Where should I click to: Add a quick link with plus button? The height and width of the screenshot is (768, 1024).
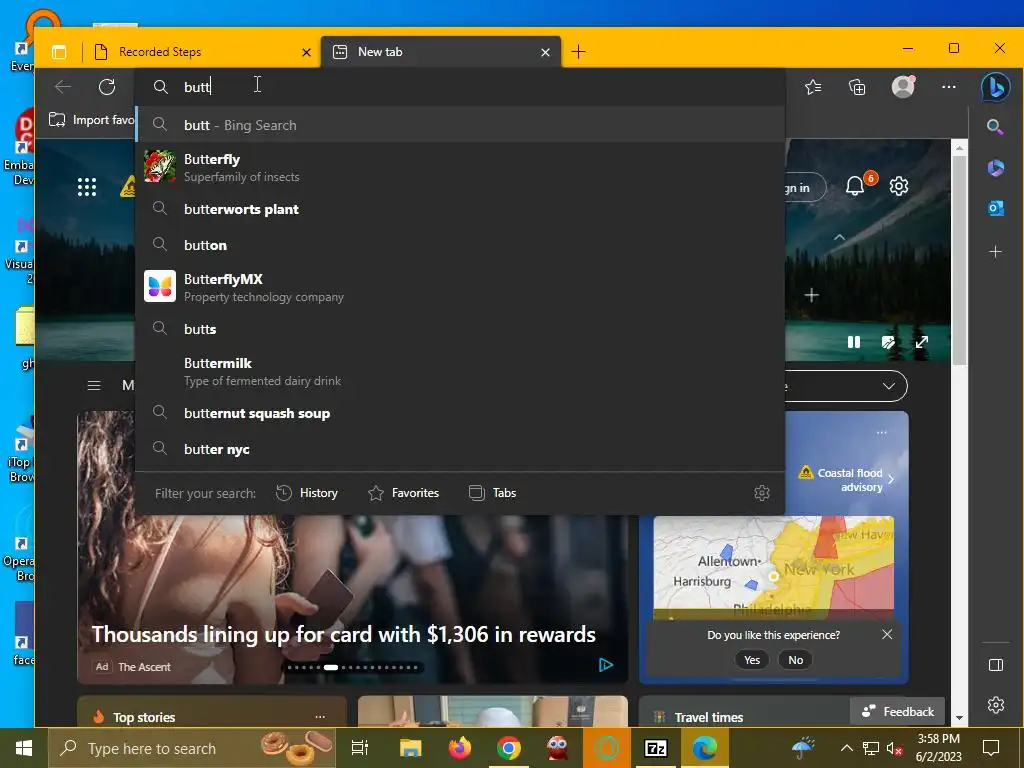click(x=811, y=295)
